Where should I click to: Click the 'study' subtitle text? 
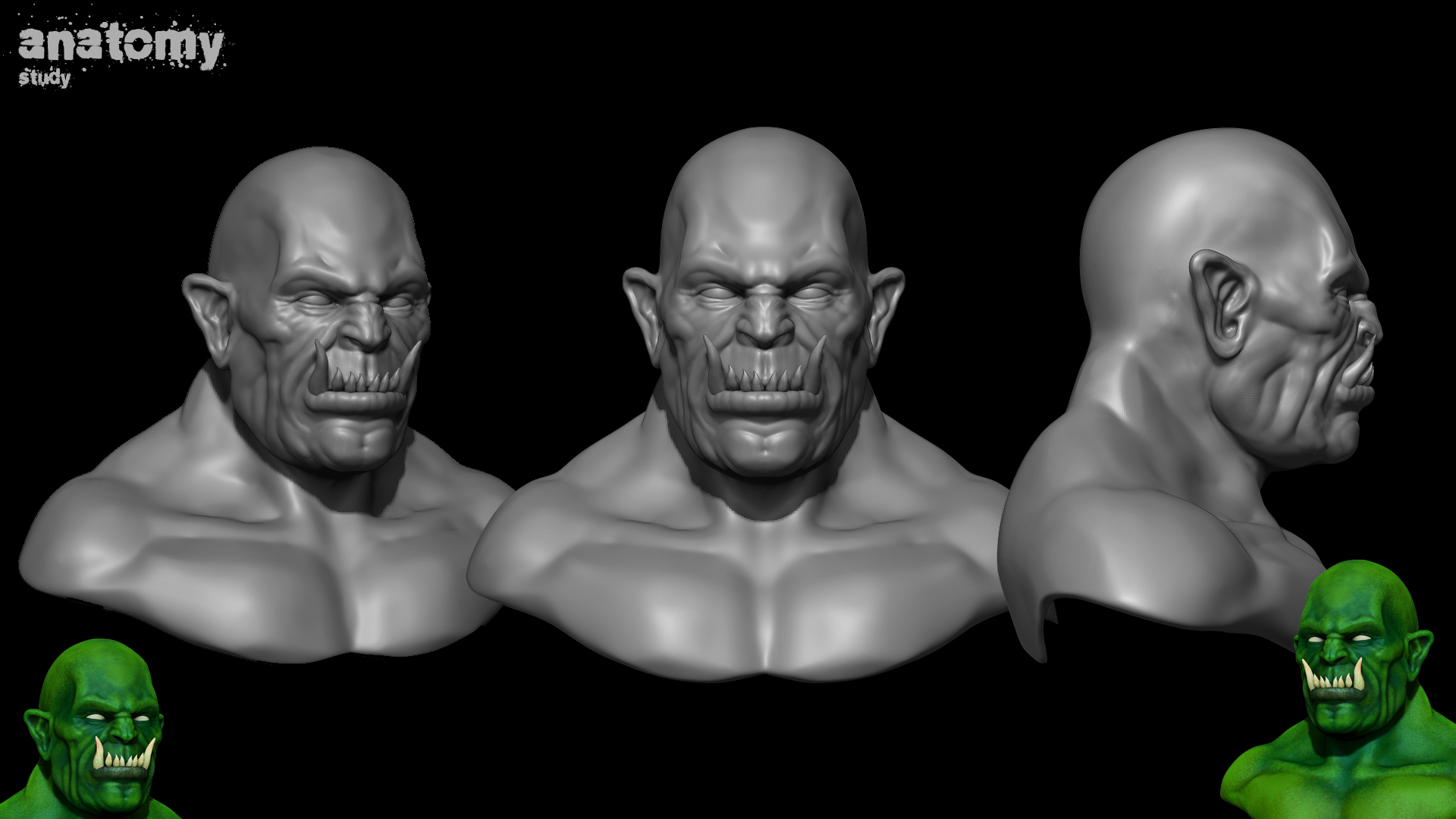tap(45, 77)
